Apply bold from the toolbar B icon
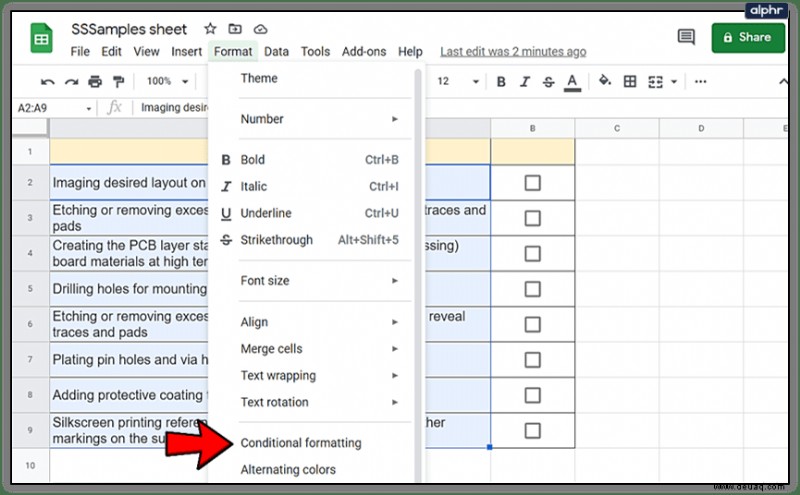 pos(501,82)
